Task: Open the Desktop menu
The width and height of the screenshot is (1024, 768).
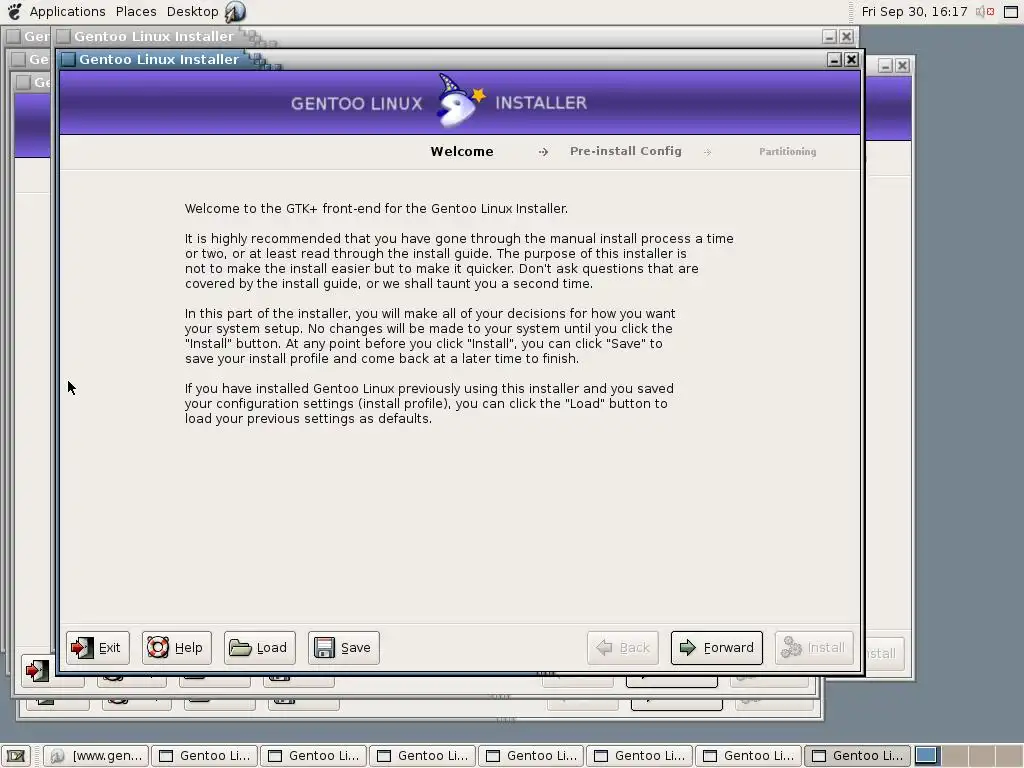Action: click(x=192, y=11)
